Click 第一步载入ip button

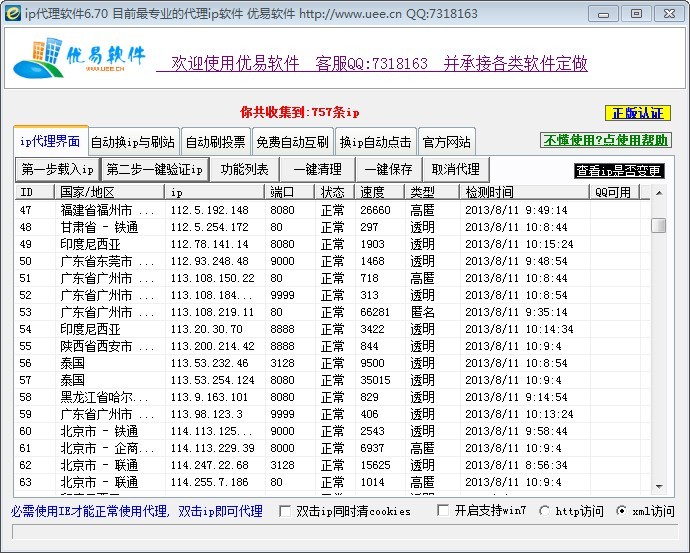(x=57, y=169)
